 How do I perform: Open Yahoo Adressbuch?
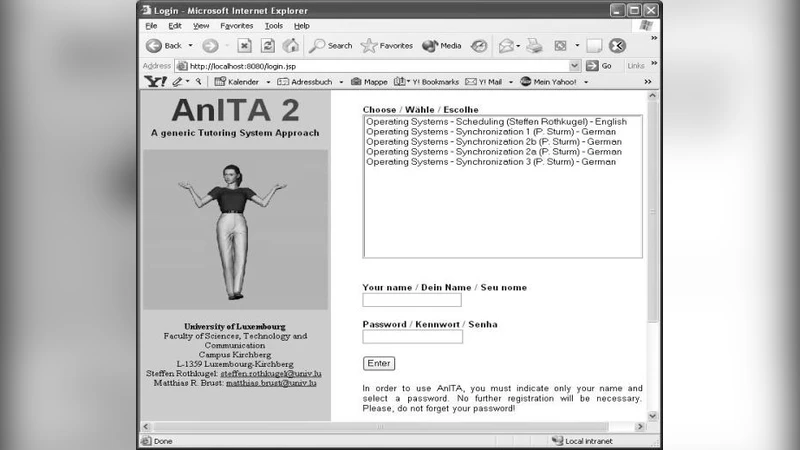click(305, 82)
